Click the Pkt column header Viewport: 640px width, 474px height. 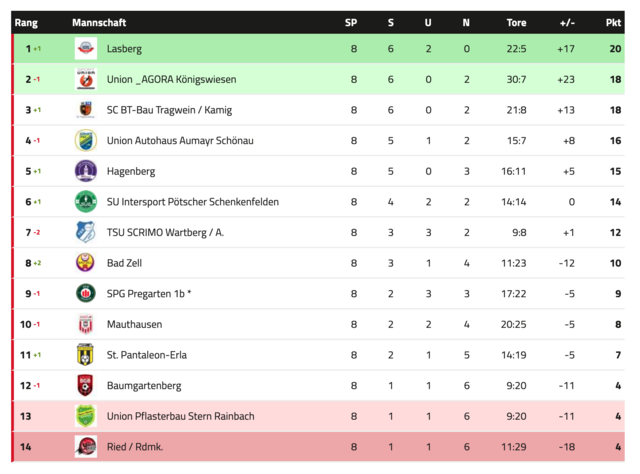(613, 22)
